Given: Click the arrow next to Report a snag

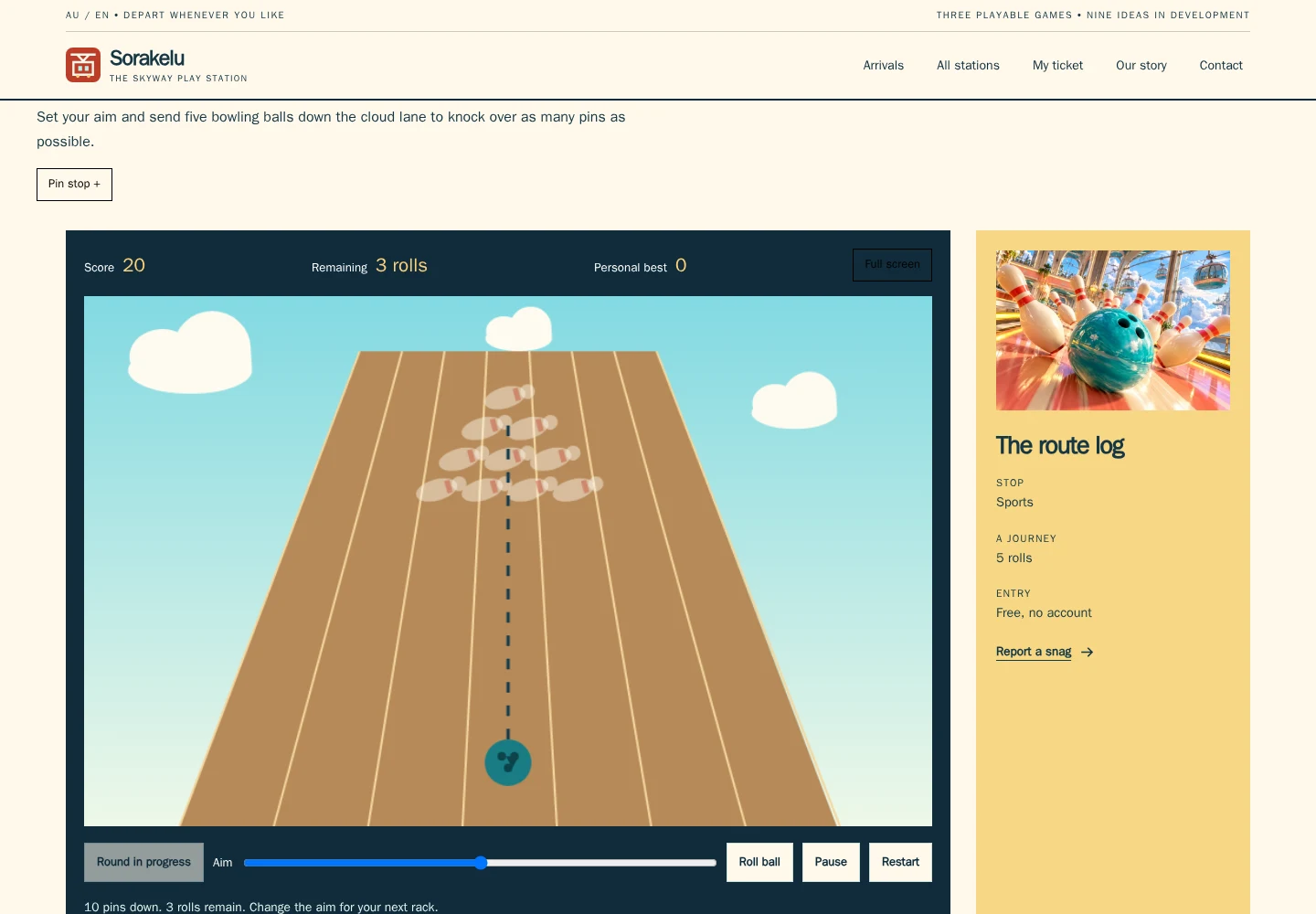Looking at the screenshot, I should 1087,652.
